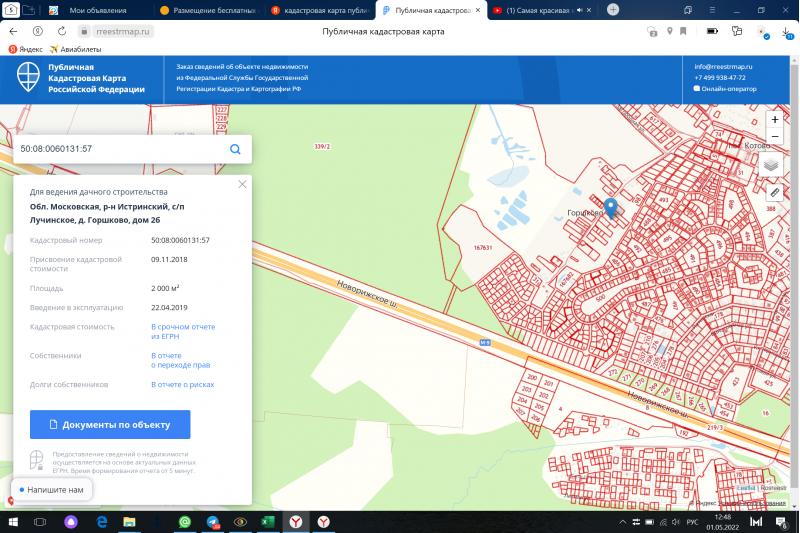This screenshot has width=800, height=533.
Task: Open the map layers selector
Action: pyautogui.click(x=771, y=165)
